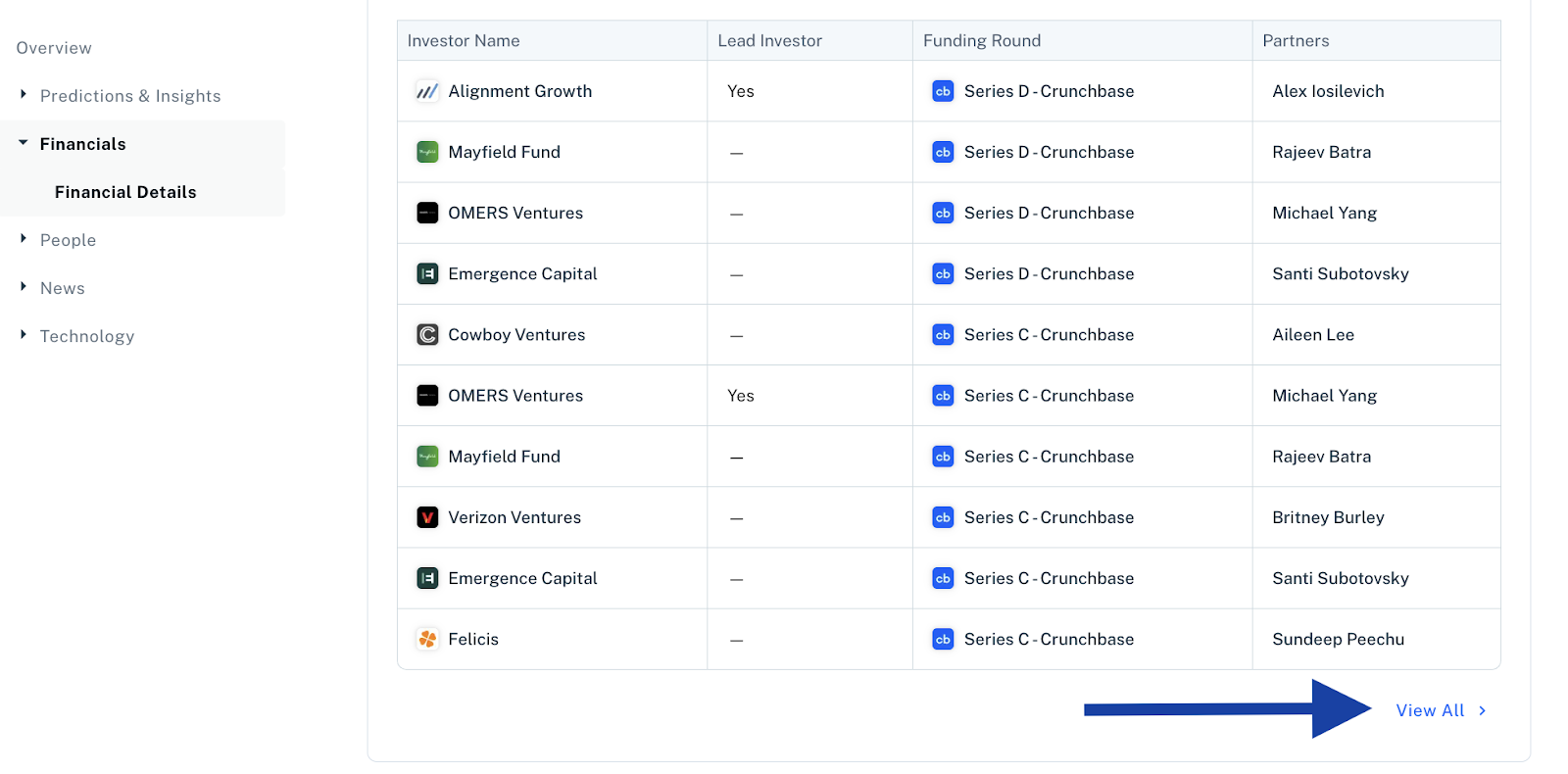The image size is (1568, 774).
Task: Open Series C - Crunchbase link for Felicis
Action: 1049,639
